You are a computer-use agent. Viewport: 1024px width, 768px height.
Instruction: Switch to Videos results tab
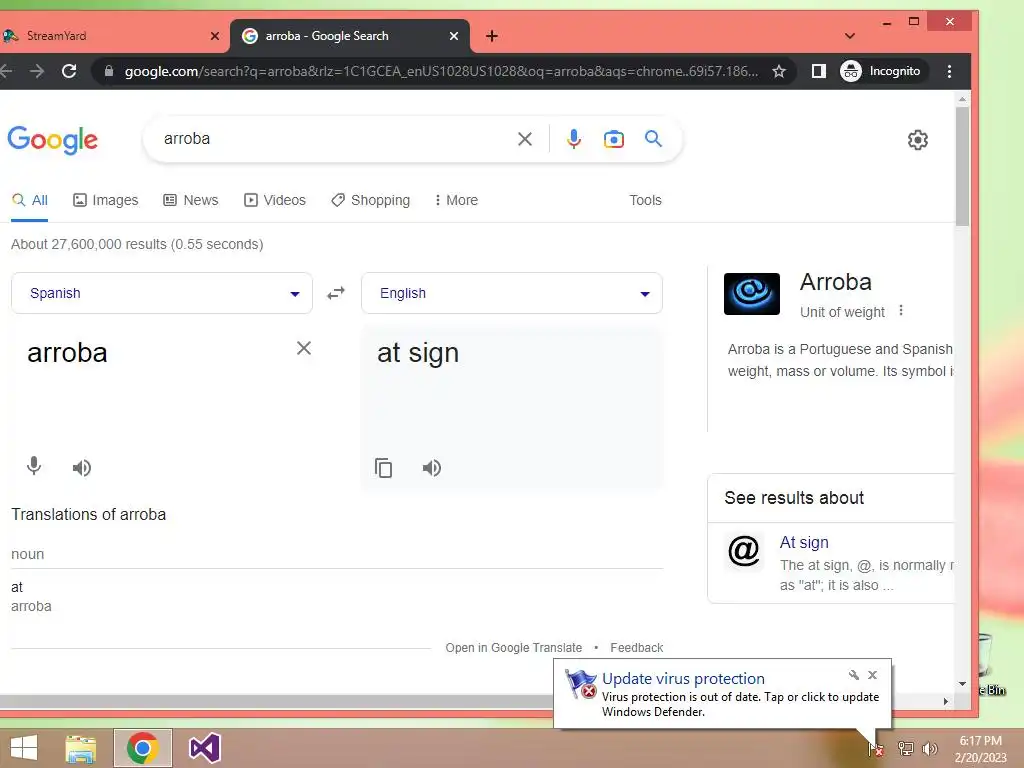click(x=275, y=200)
